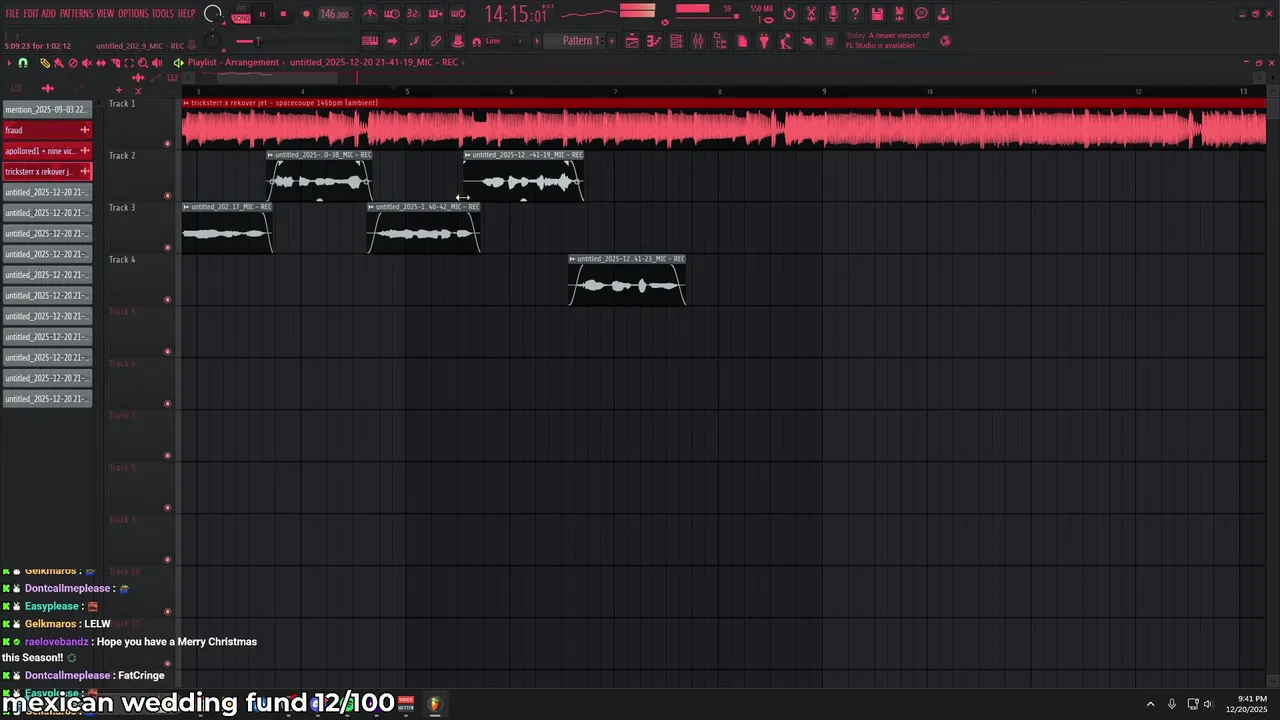Click the globe news icon
This screenshot has width=1280, height=720.
click(945, 41)
